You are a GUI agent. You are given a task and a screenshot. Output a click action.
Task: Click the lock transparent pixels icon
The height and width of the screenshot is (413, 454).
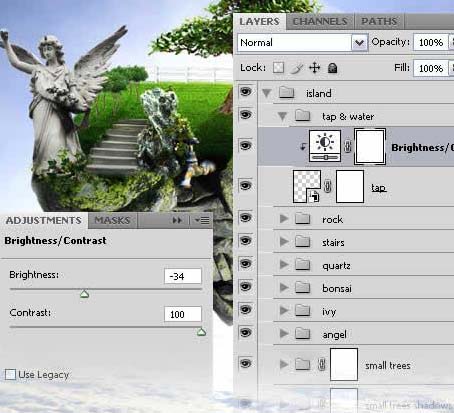point(278,68)
